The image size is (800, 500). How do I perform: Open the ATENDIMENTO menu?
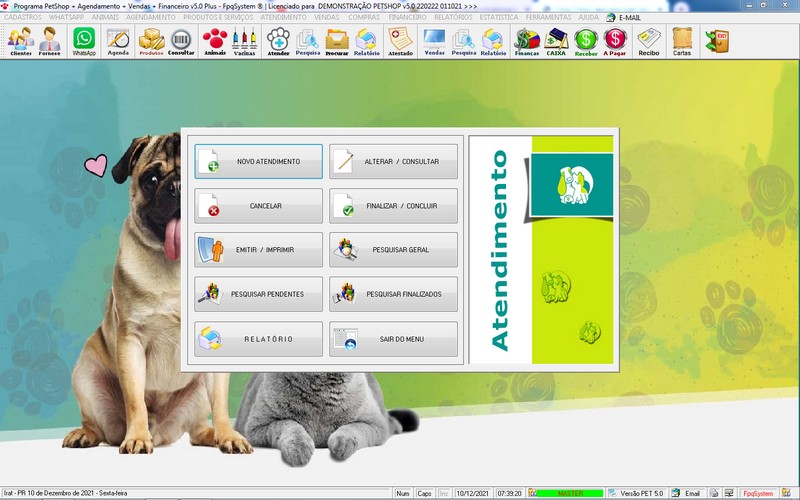tap(284, 17)
